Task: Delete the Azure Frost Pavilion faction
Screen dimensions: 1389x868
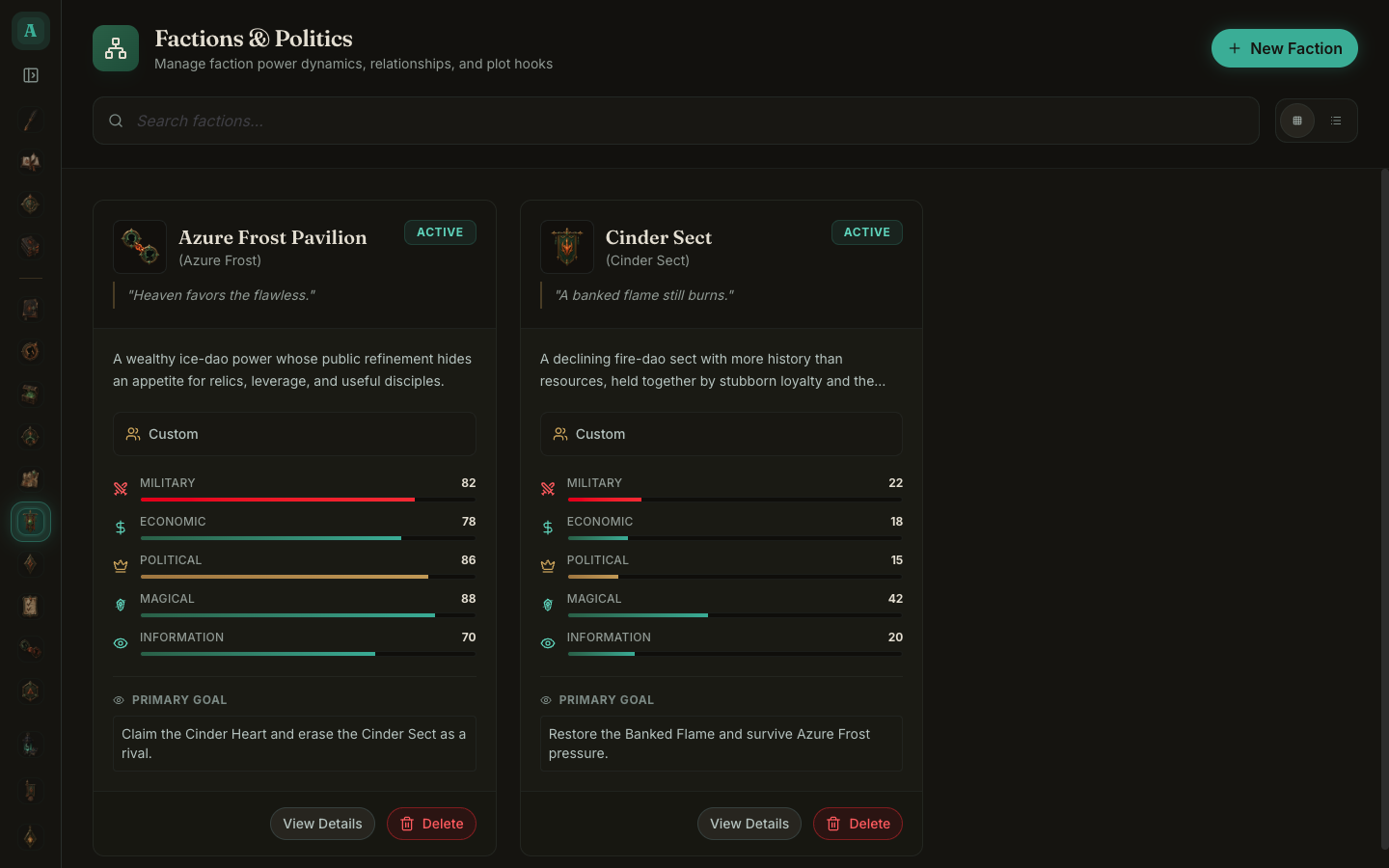Action: [431, 824]
